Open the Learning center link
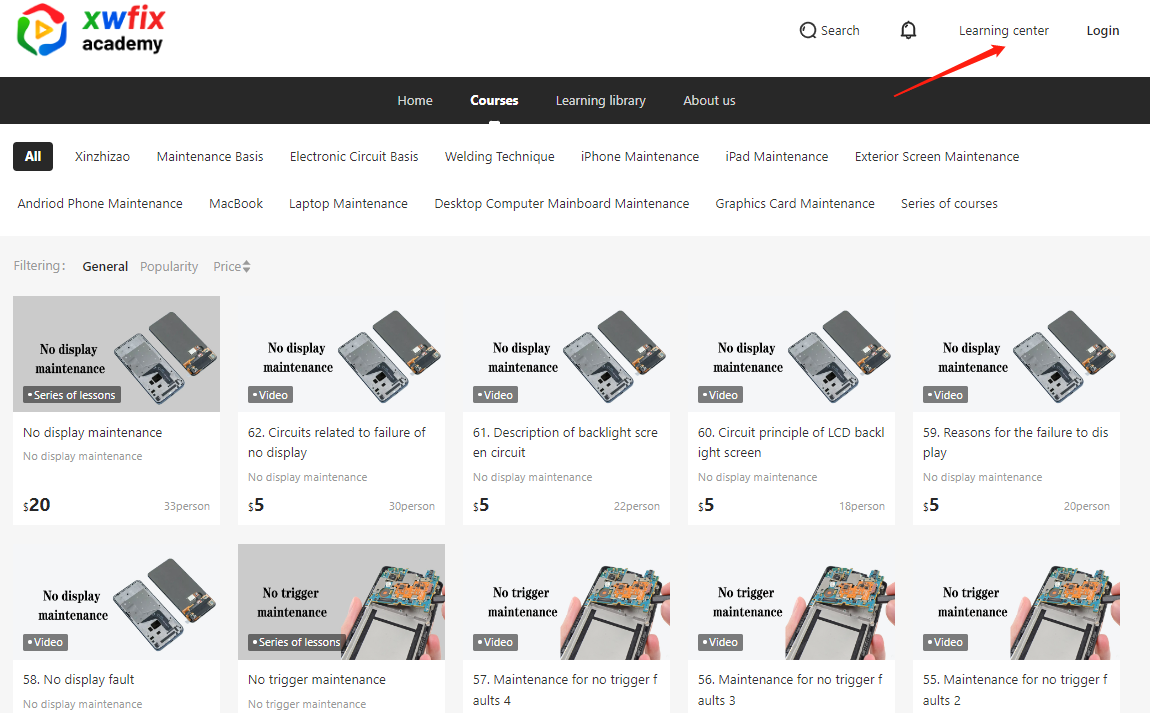 1003,30
